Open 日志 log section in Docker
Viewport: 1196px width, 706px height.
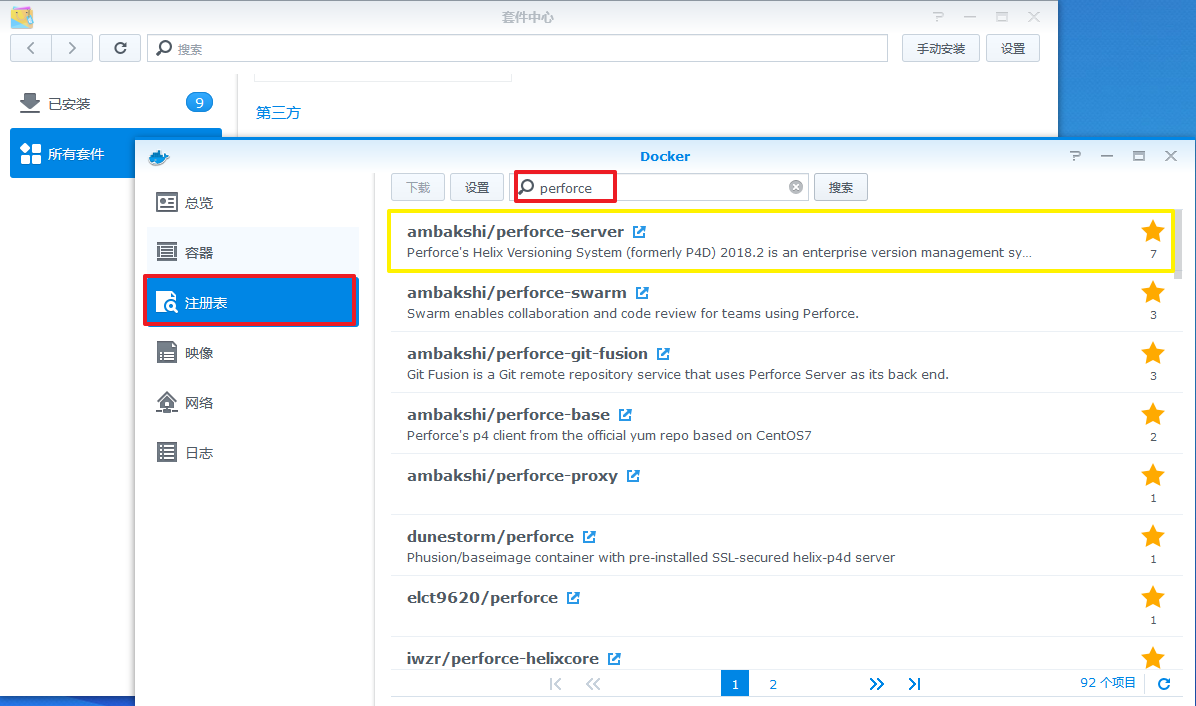point(252,453)
